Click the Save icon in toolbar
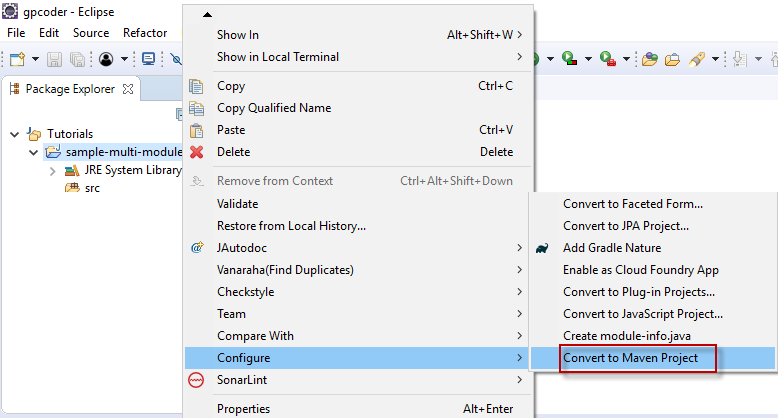 (x=54, y=59)
